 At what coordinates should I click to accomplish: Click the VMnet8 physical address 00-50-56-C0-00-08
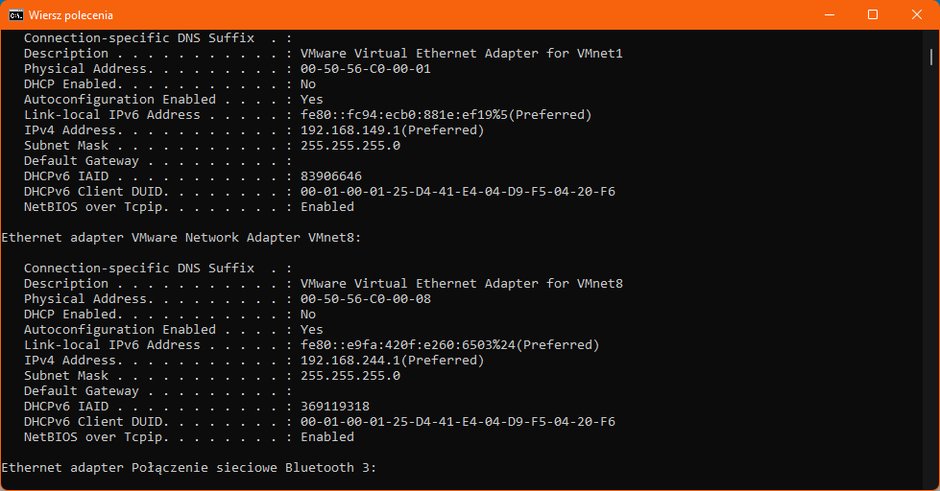[365, 299]
